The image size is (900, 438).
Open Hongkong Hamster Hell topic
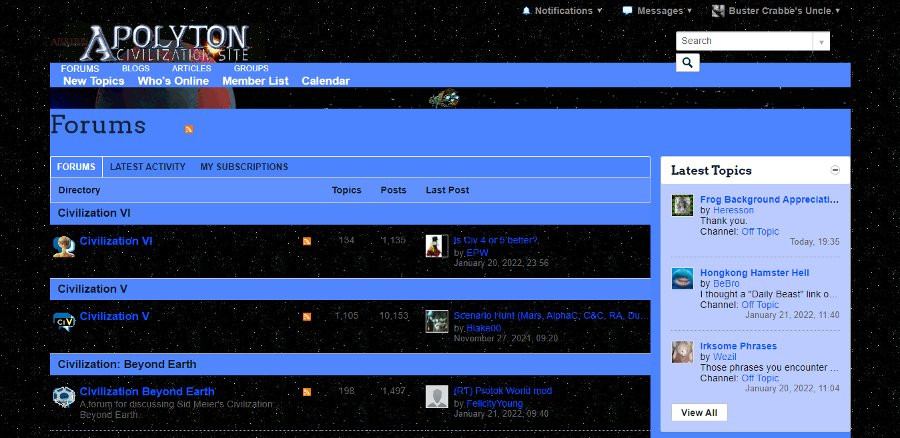755,273
